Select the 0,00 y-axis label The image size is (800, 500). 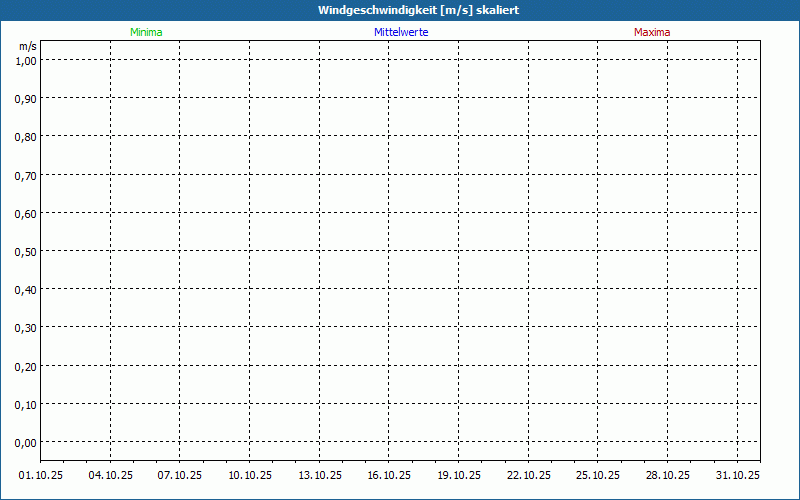click(26, 442)
